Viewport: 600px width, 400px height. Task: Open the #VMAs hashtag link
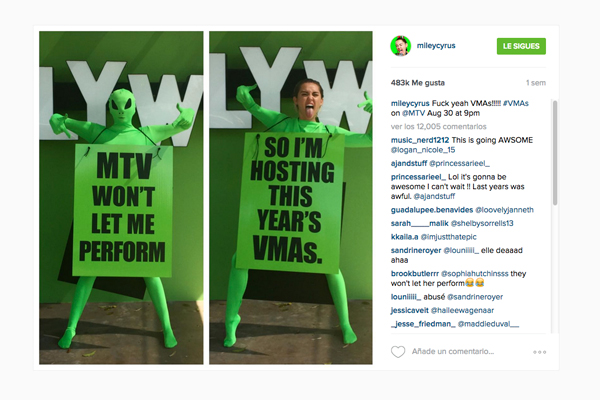(516, 103)
